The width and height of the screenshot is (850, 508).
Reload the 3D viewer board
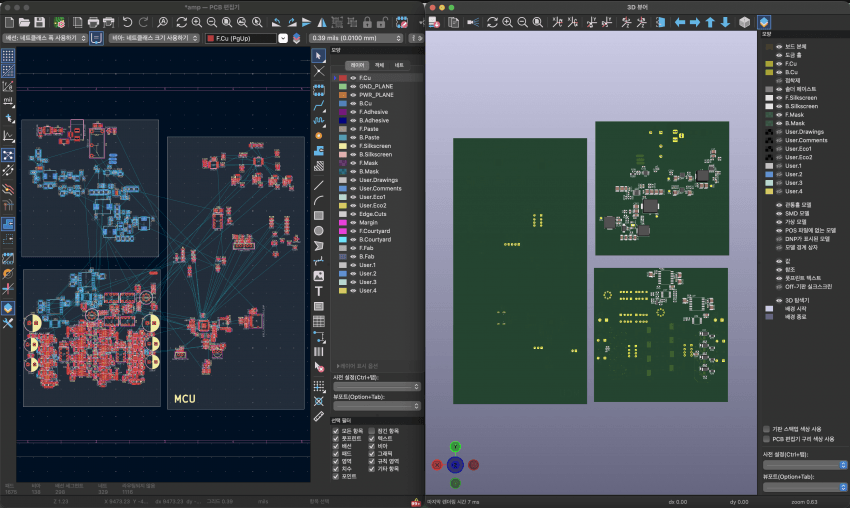click(x=492, y=22)
